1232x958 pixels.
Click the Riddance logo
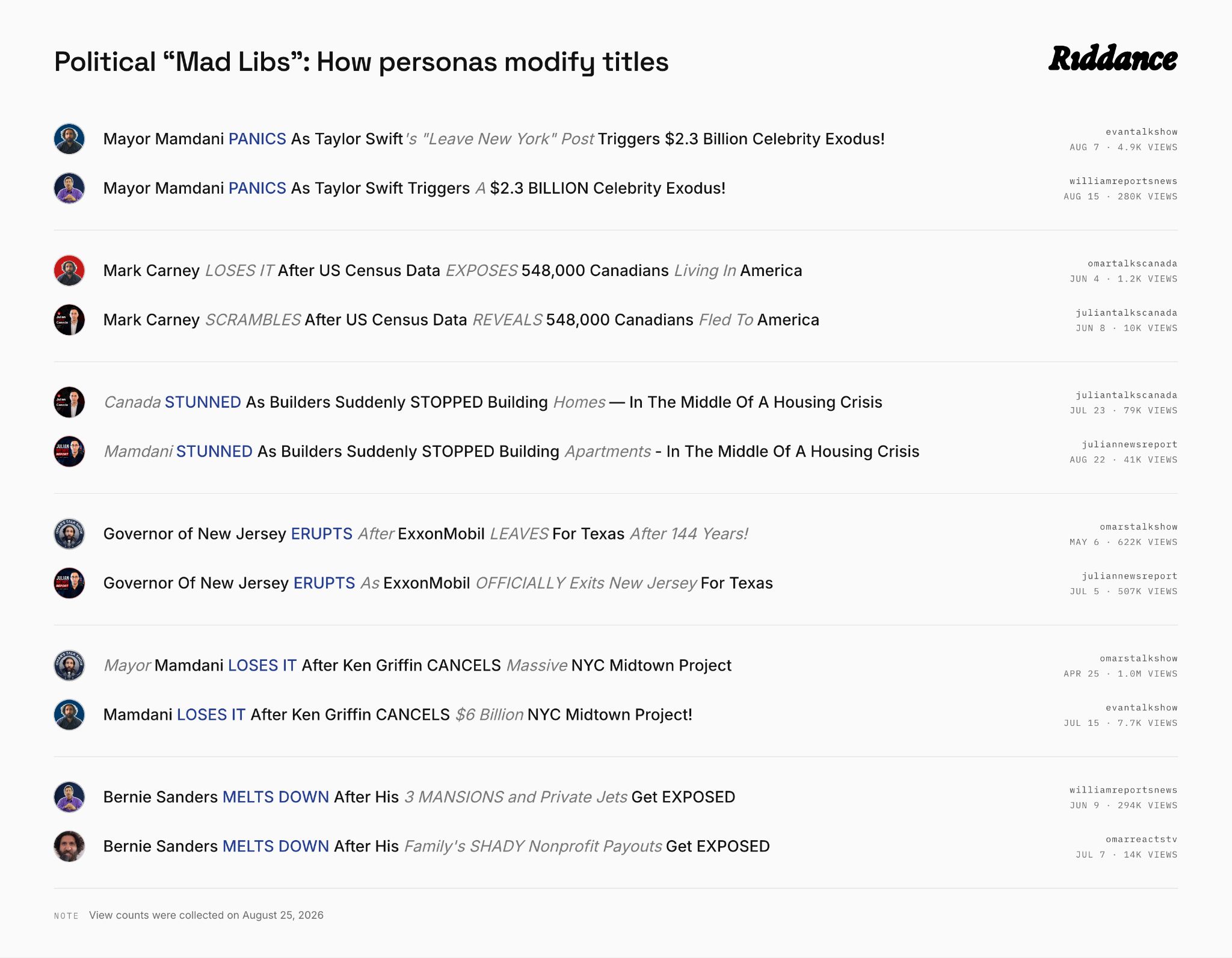[x=1113, y=58]
